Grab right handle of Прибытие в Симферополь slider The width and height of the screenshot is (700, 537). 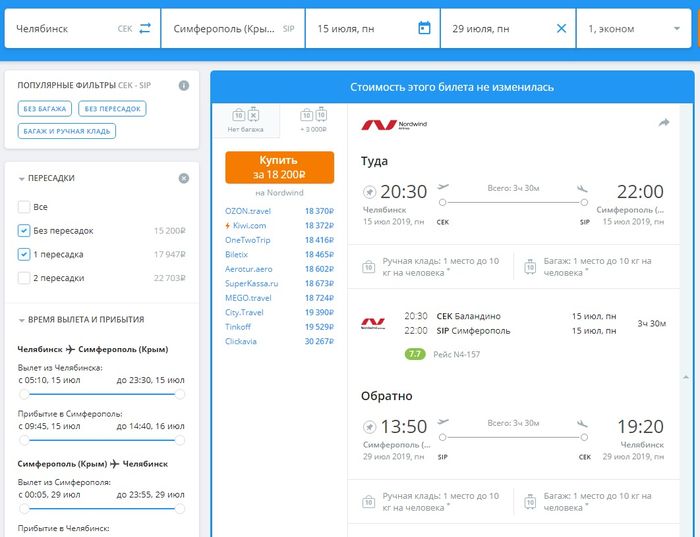(180, 440)
